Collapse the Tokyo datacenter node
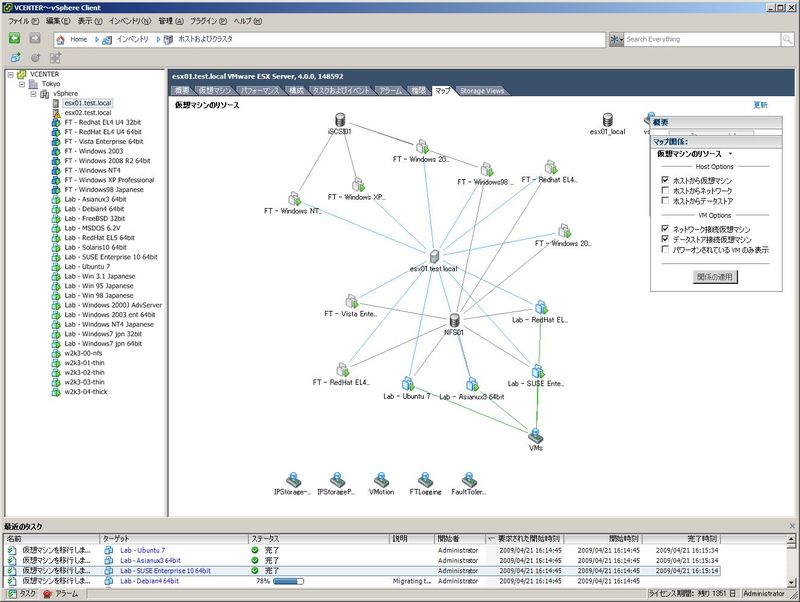800x602 pixels. (22, 84)
